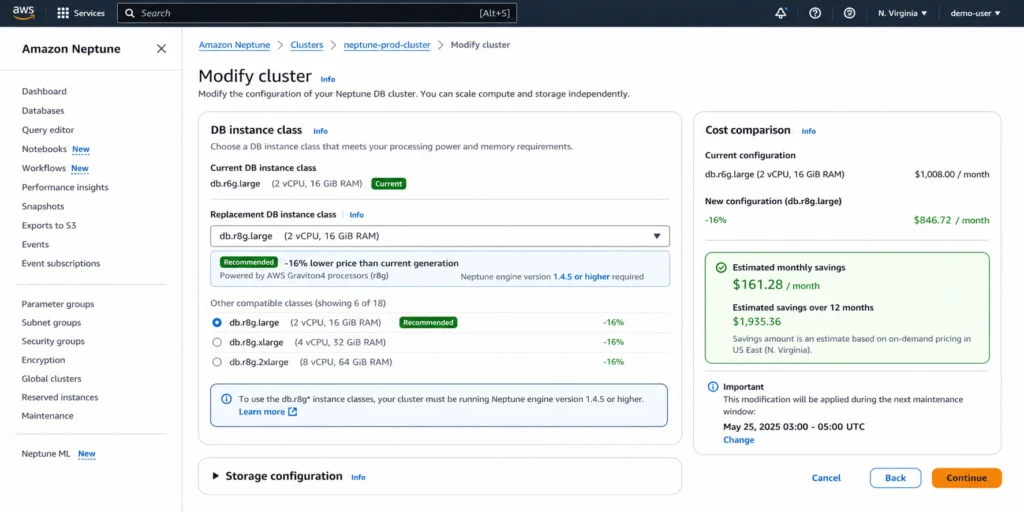Click neptune-prod-cluster breadcrumb link
Viewport: 1024px width, 512px height.
(387, 45)
